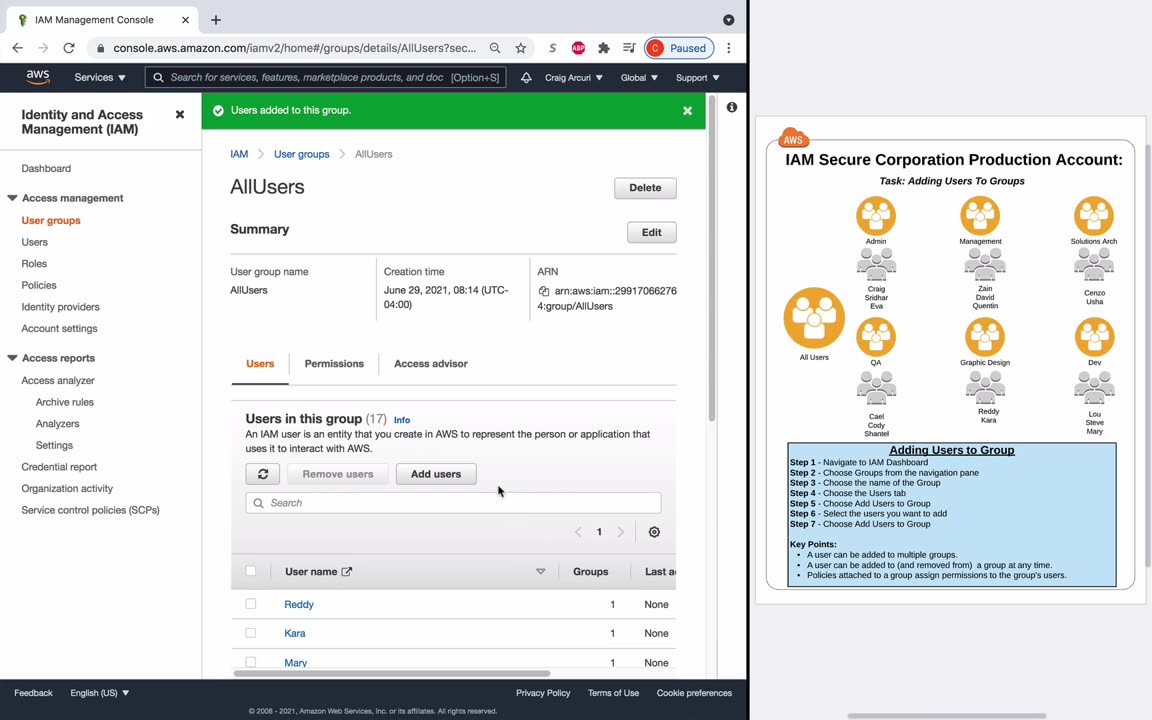Open the notifications bell icon
The width and height of the screenshot is (1152, 720).
526,77
